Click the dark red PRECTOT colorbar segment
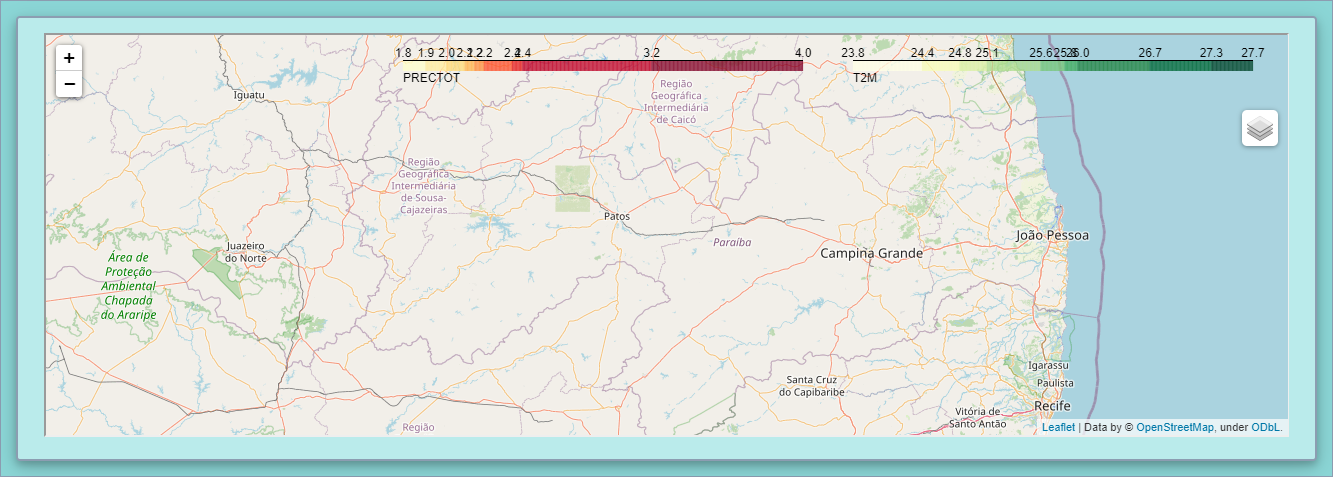 pos(730,66)
